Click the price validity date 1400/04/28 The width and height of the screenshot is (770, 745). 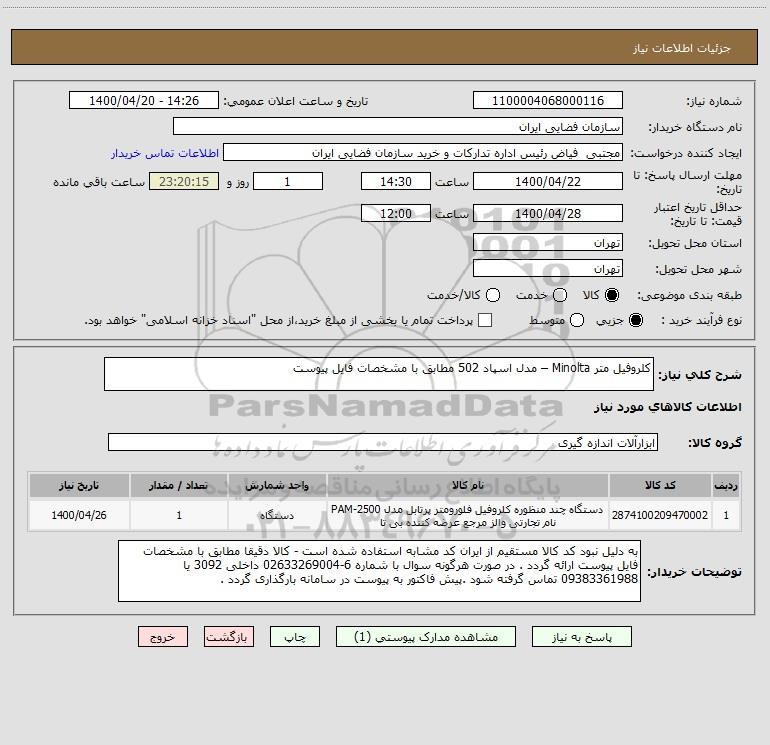point(548,213)
